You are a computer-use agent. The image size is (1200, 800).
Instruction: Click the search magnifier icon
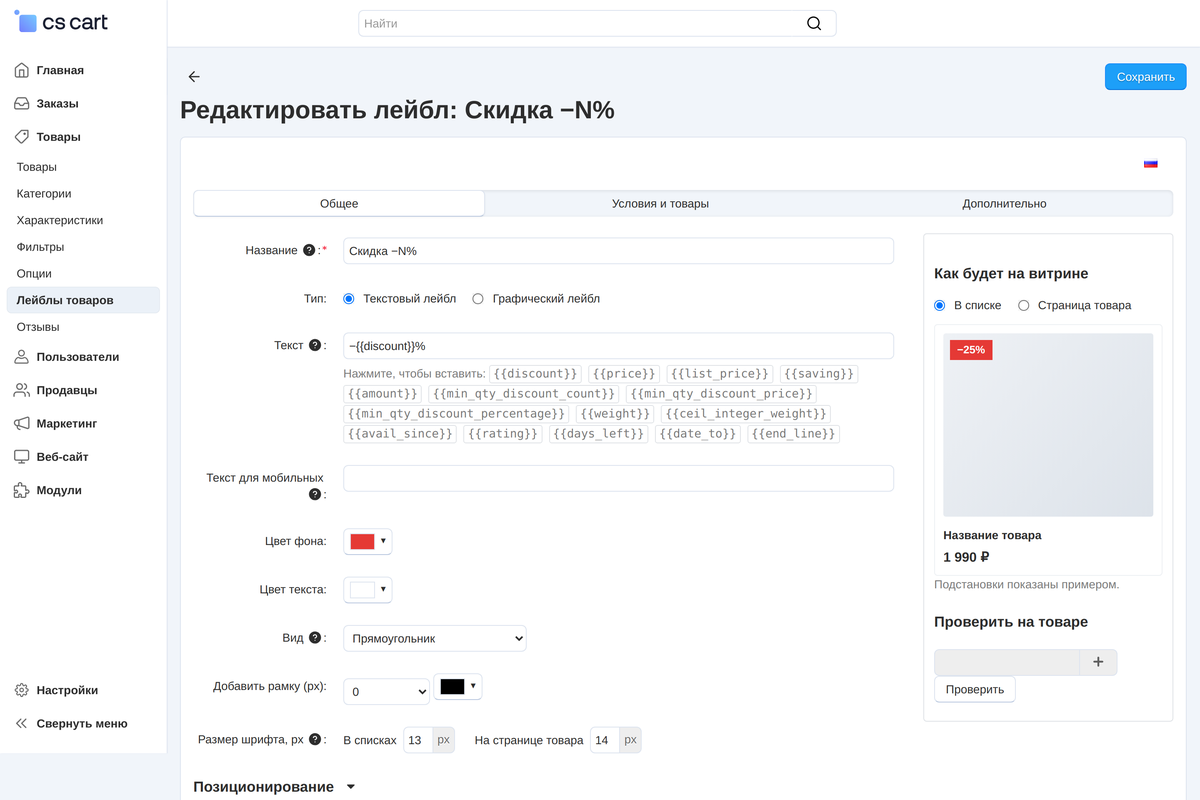click(x=814, y=23)
